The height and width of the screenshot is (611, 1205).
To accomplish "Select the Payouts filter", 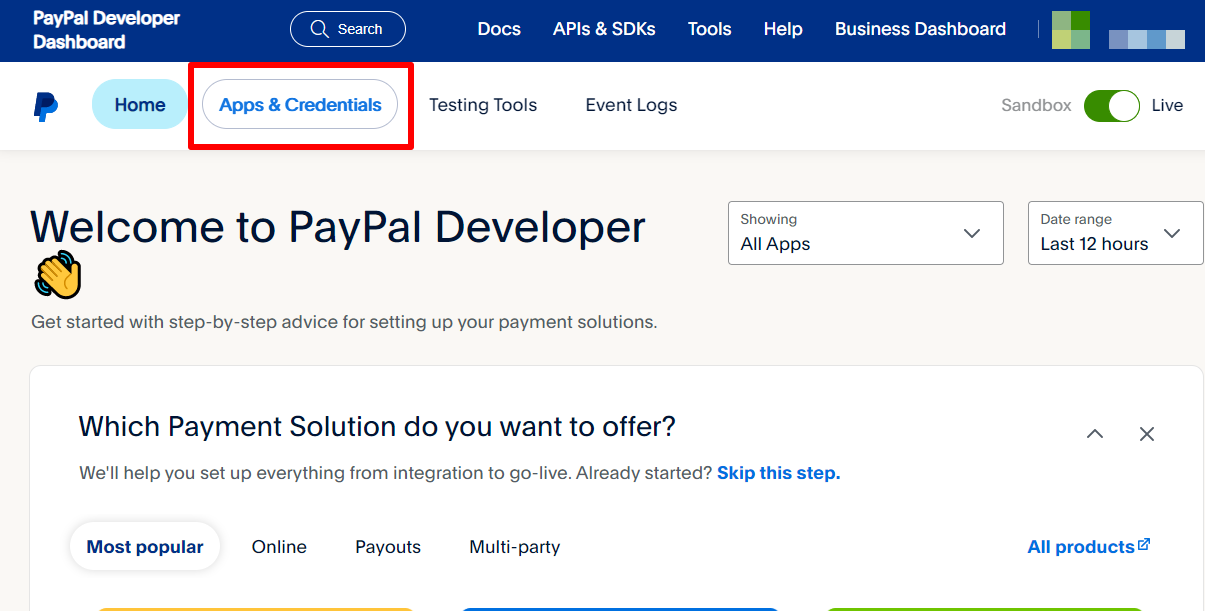I will (388, 547).
